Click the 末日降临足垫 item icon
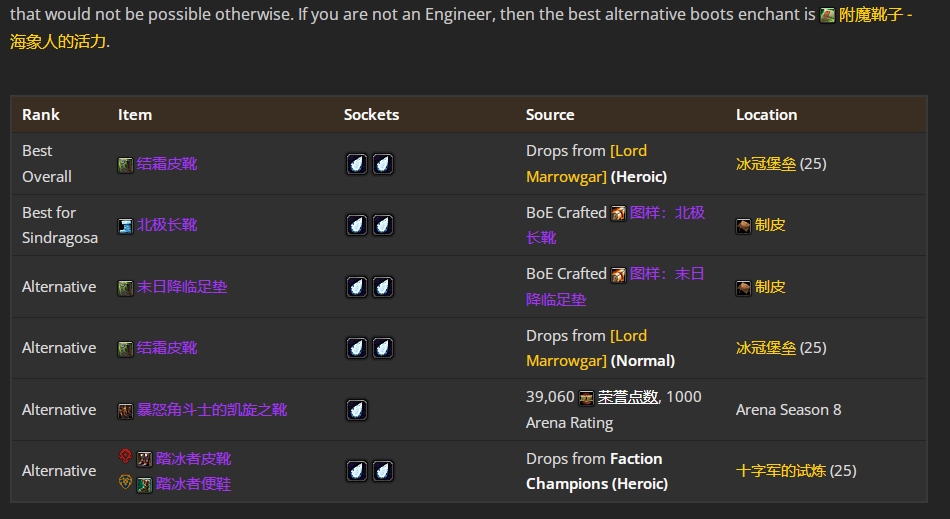Screen dimensions: 950x519 click(125, 287)
